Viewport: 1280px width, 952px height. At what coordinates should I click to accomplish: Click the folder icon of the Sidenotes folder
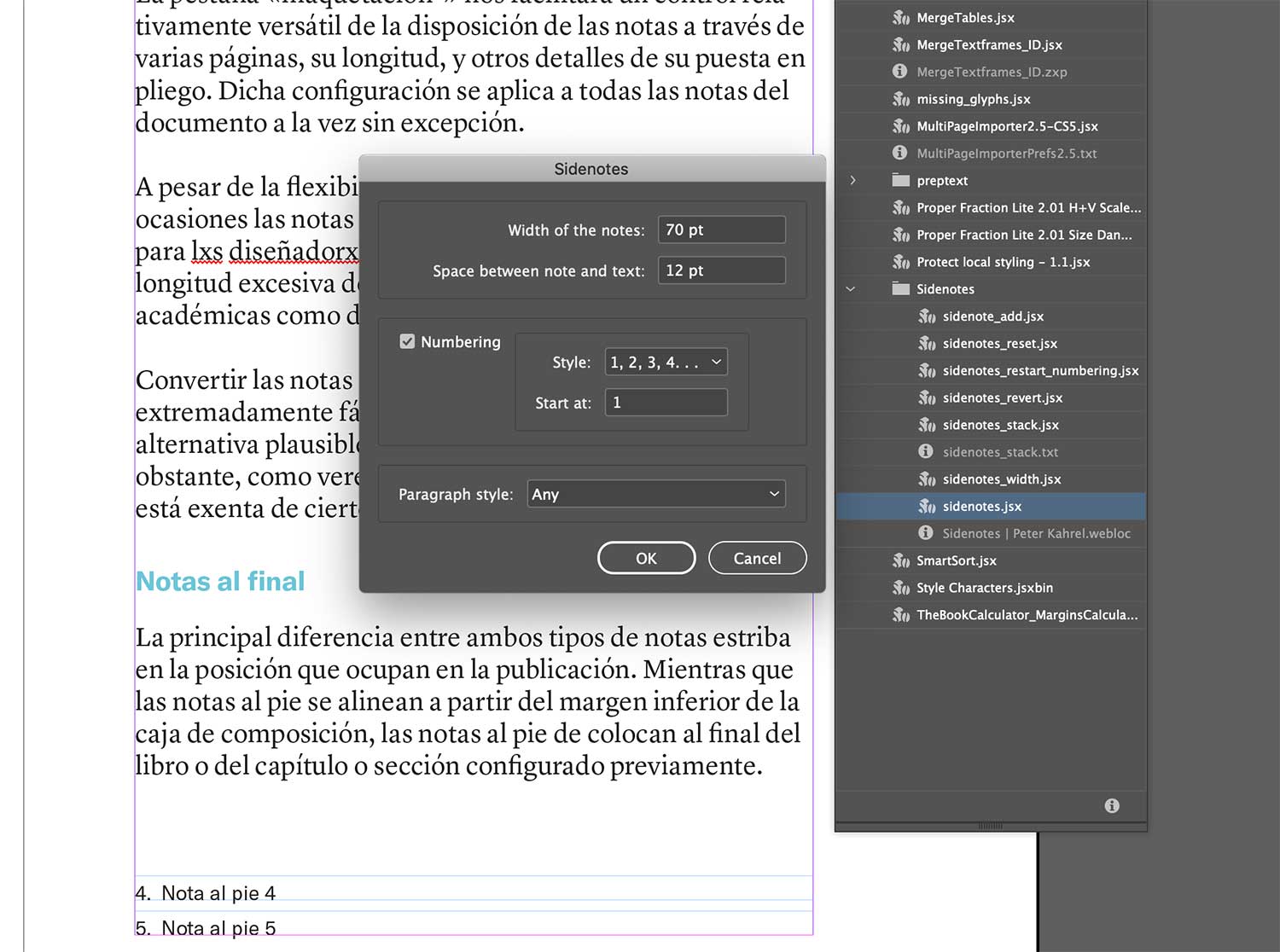coord(900,289)
